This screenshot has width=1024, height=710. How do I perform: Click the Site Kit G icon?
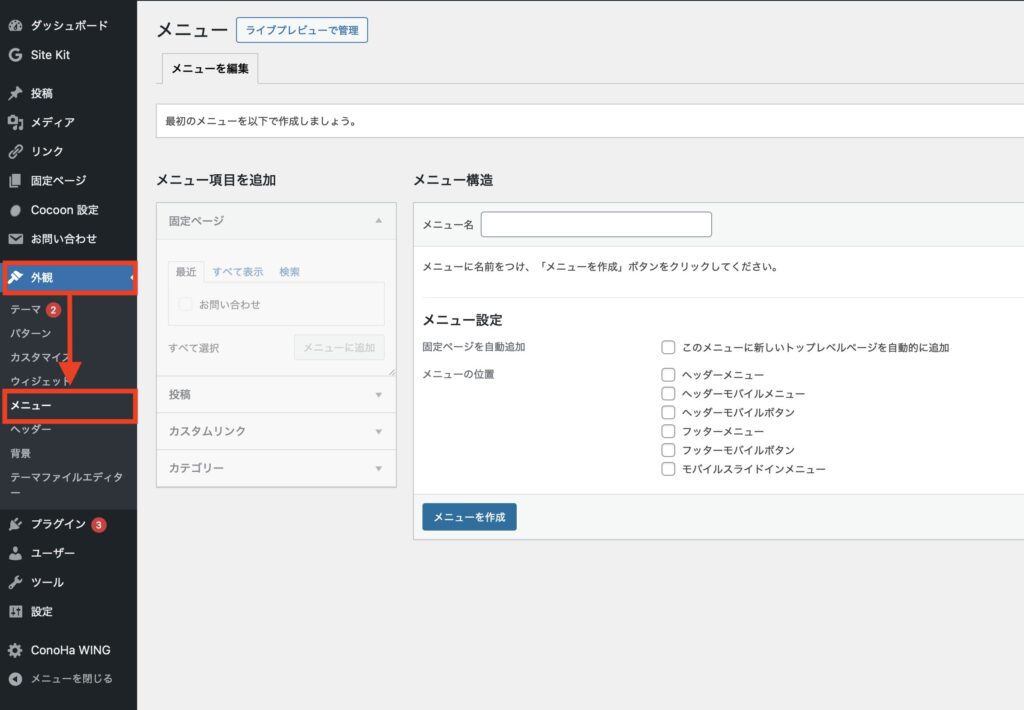15,55
